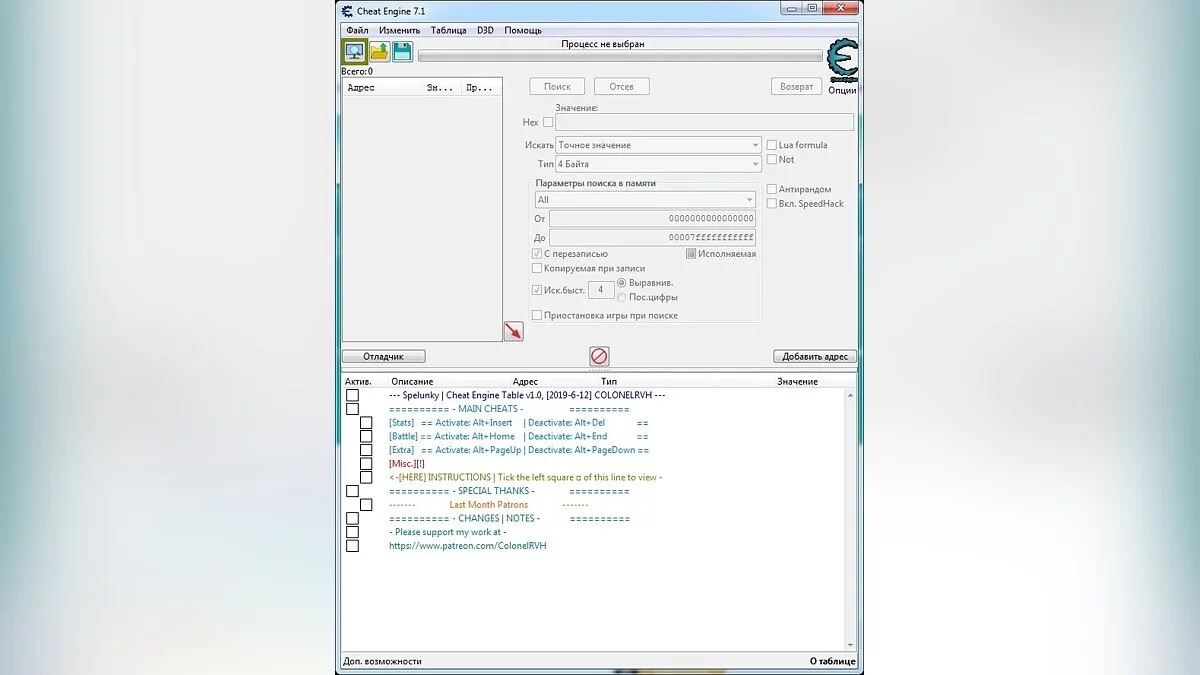This screenshot has height=675, width=1200.
Task: Tick the MAIN CHEATS row checkbox
Action: (352, 409)
